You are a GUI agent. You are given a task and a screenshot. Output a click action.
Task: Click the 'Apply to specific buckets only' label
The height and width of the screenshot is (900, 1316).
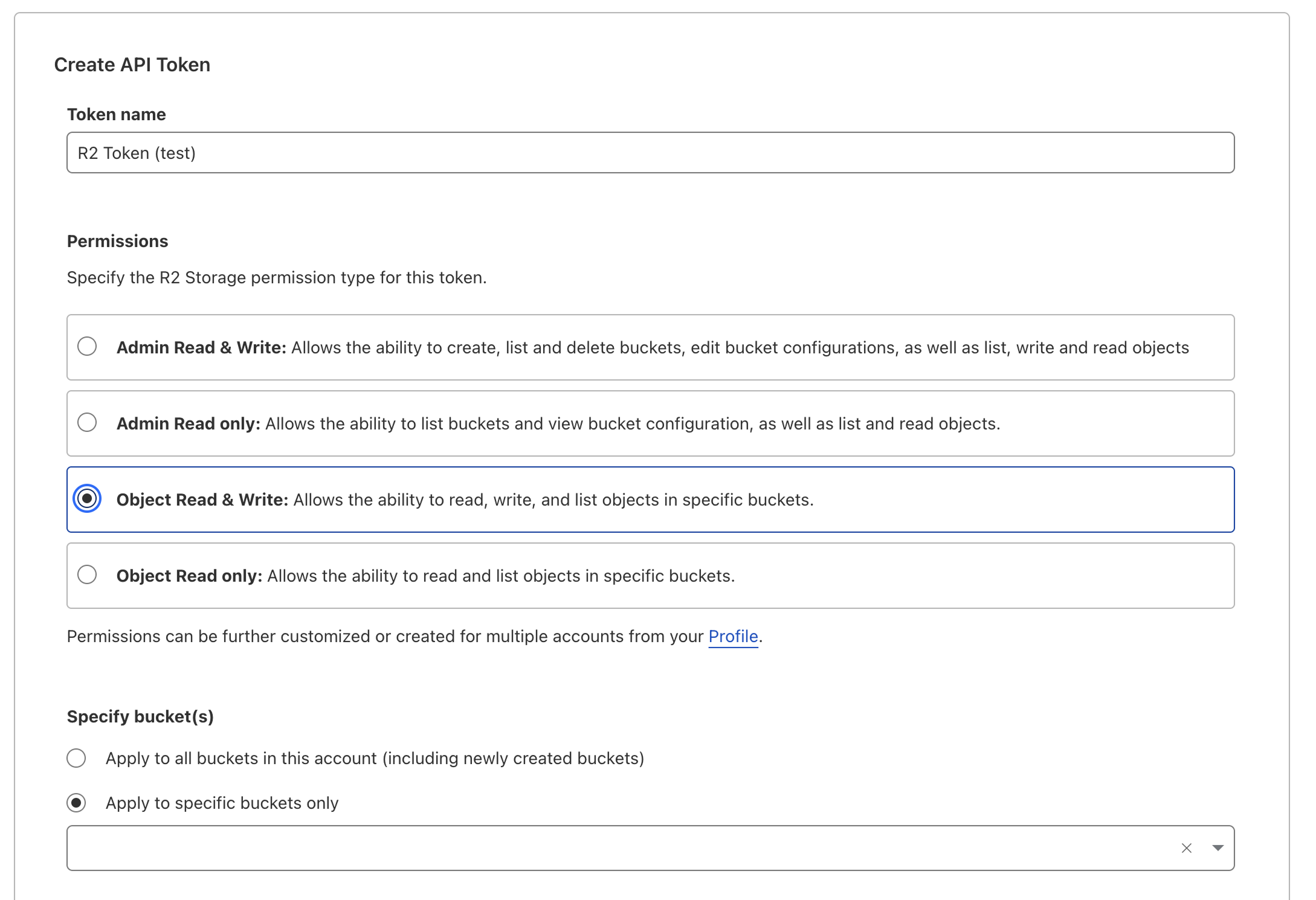tap(222, 803)
